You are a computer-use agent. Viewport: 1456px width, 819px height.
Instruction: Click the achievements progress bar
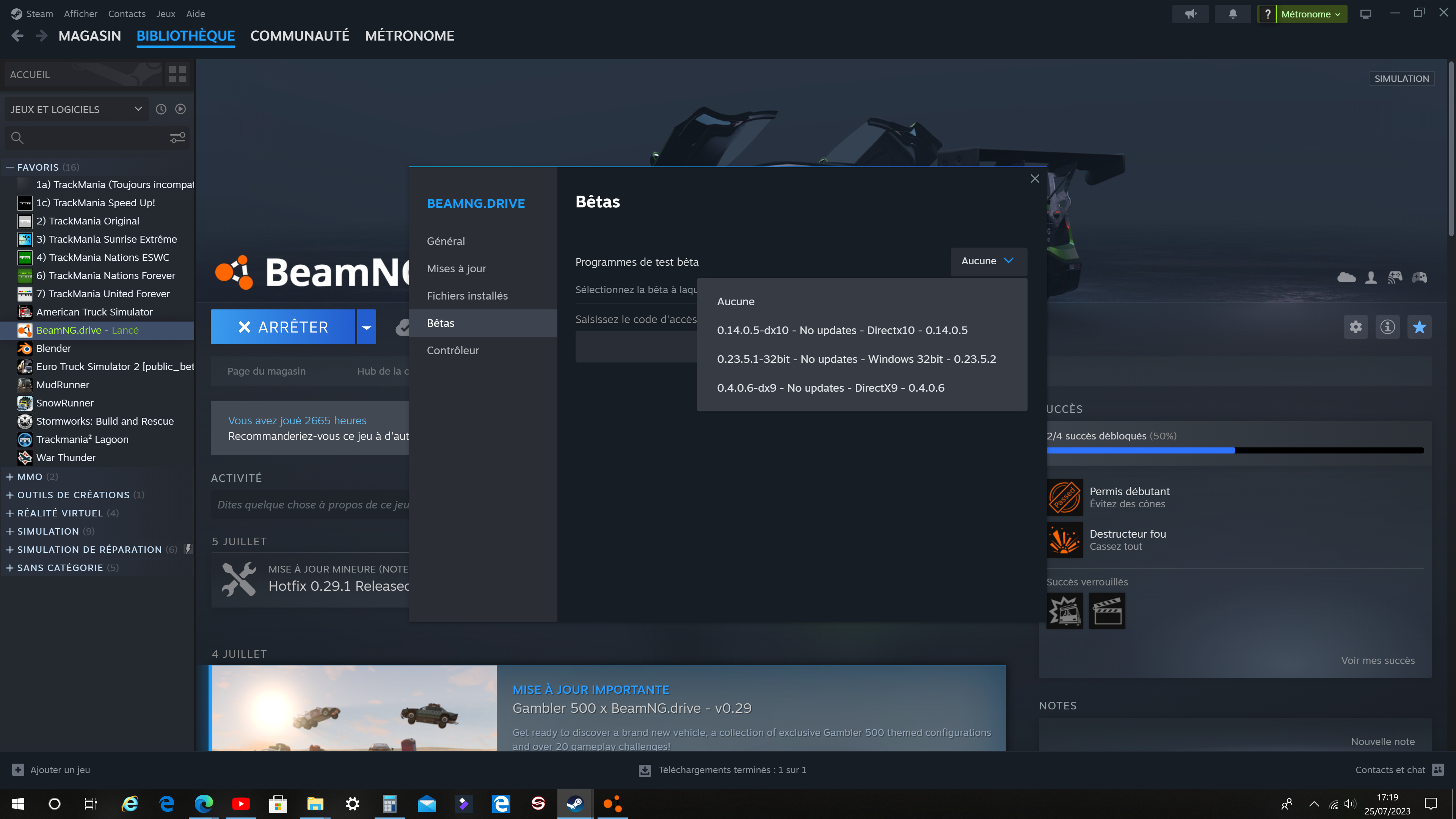click(x=1235, y=450)
